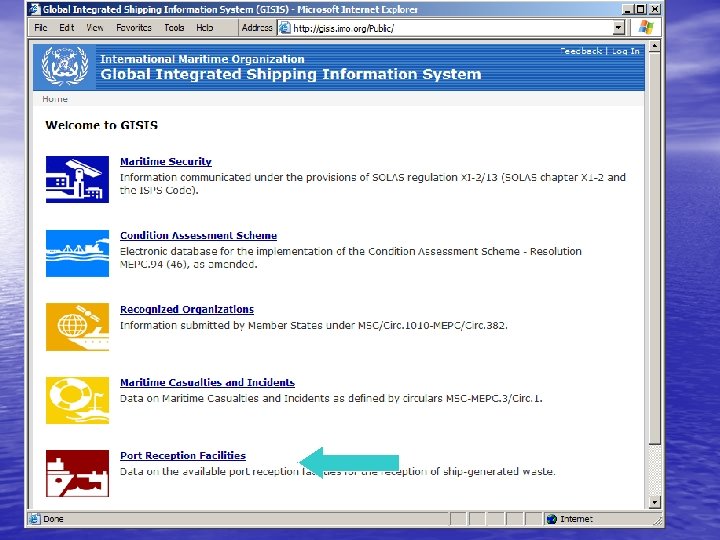Screen dimensions: 720x540
Task: Open the Maritime Security module icon
Action: [x=77, y=179]
